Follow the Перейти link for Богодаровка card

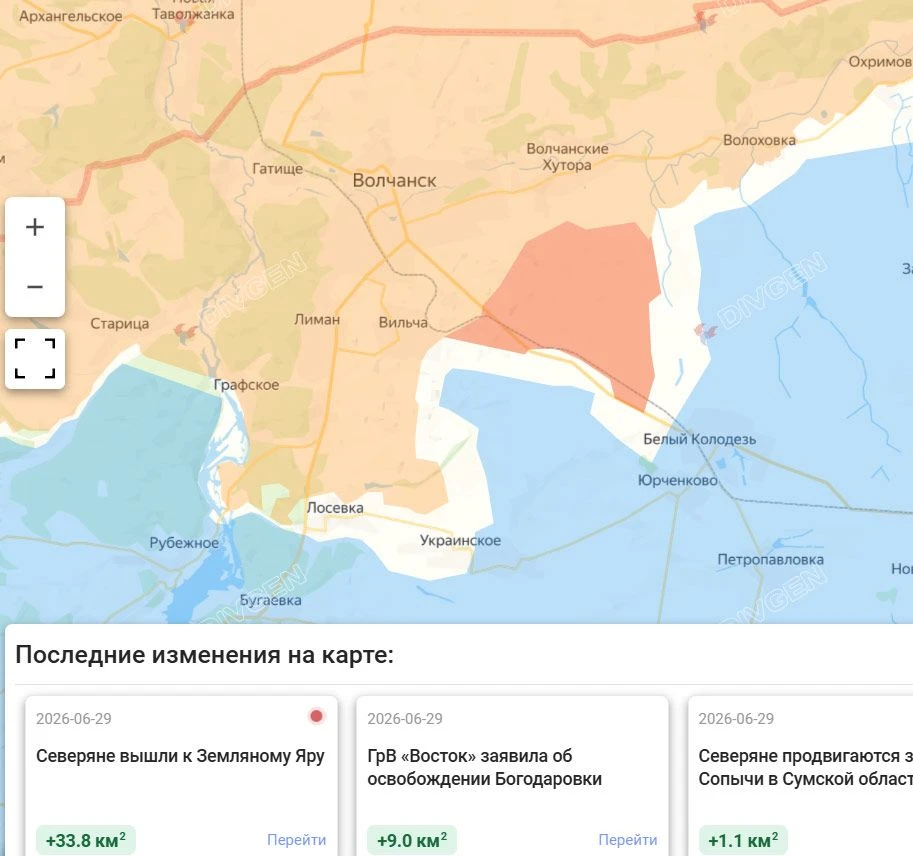[628, 840]
